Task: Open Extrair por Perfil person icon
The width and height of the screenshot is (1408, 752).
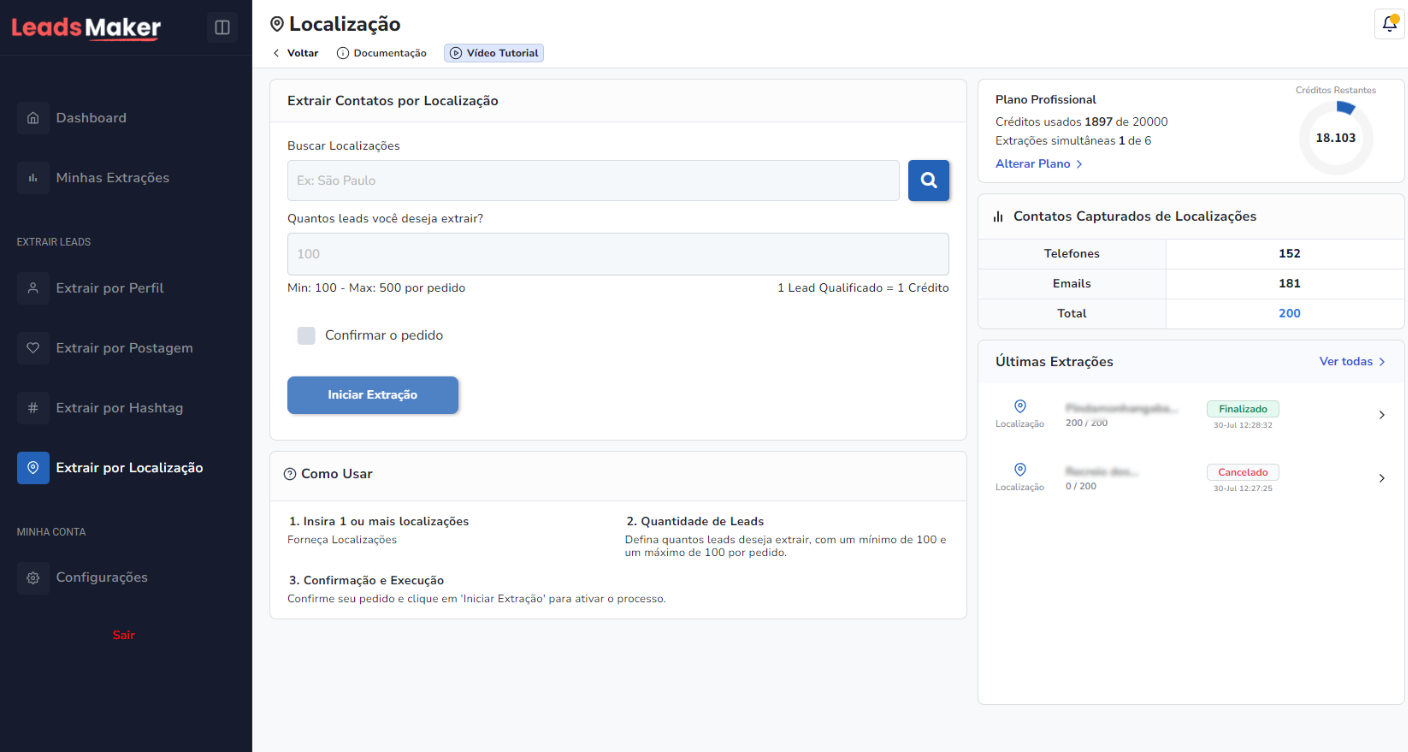Action: pyautogui.click(x=33, y=287)
